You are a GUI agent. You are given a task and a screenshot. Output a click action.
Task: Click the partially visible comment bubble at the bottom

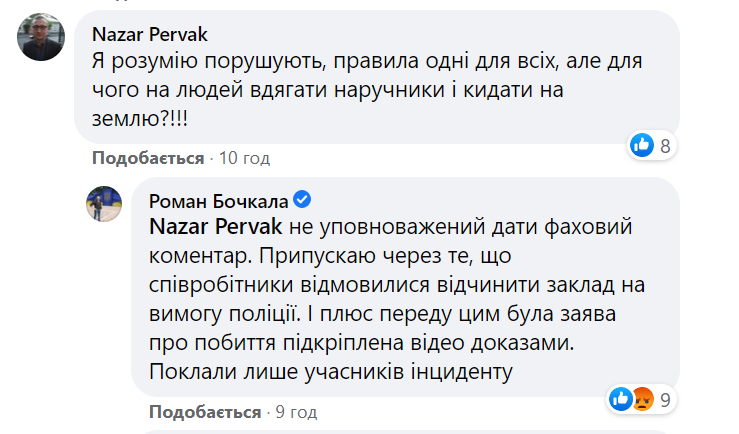[x=440, y=431]
